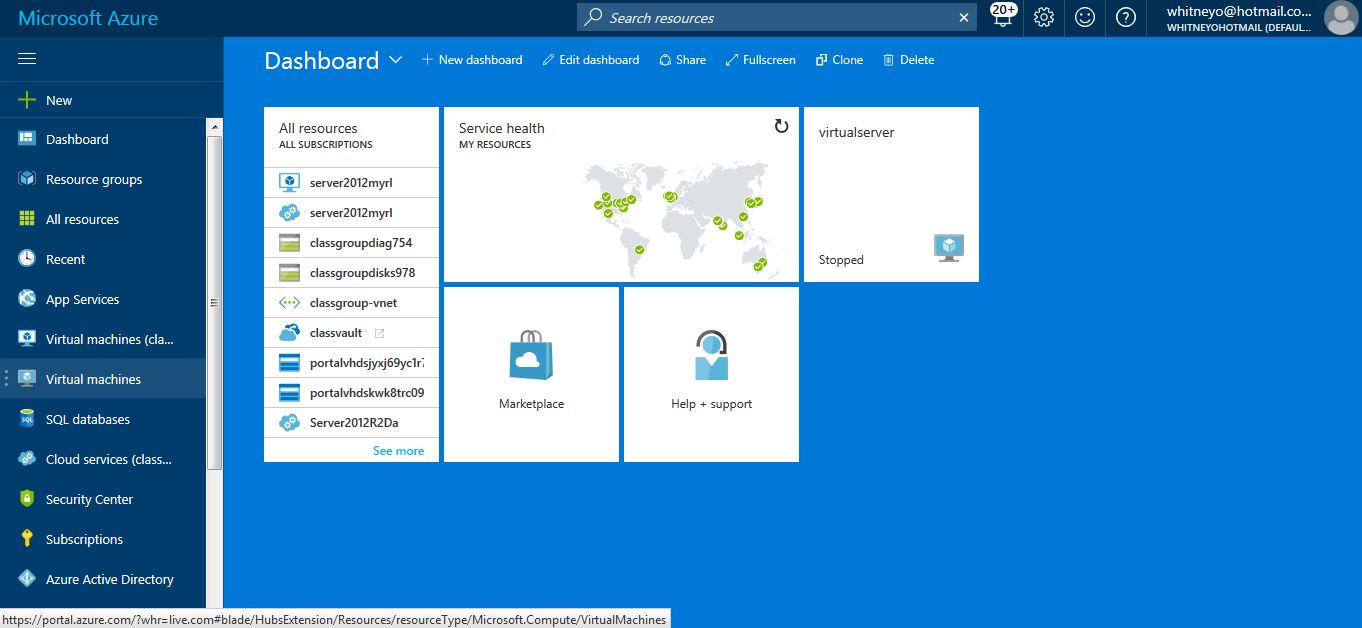Click the Stopped status on virtualserver

click(841, 260)
